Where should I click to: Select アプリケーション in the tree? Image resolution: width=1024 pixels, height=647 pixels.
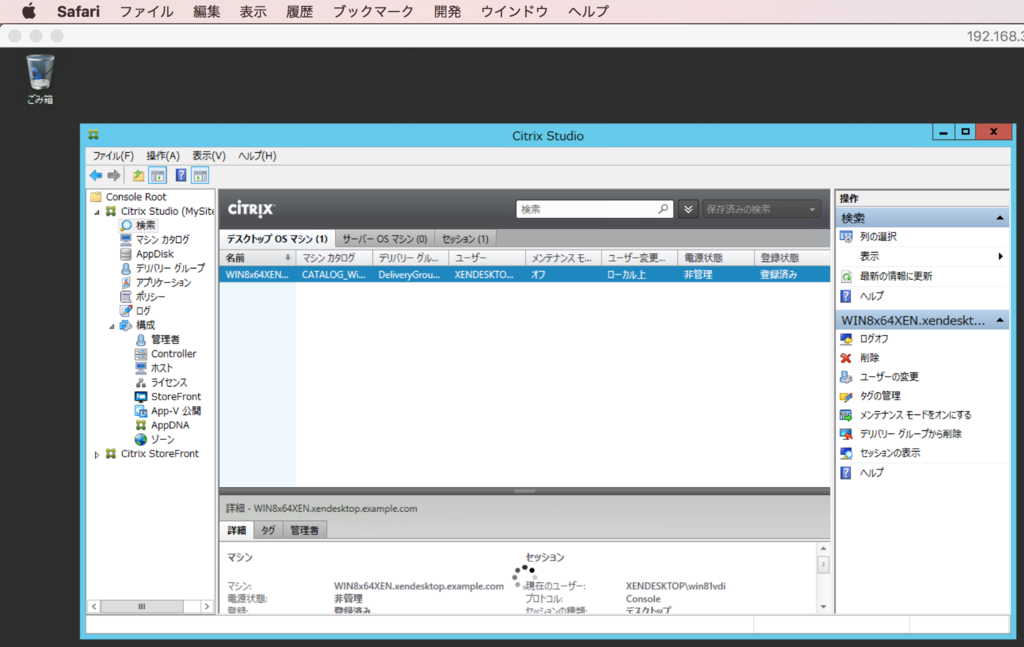(163, 283)
